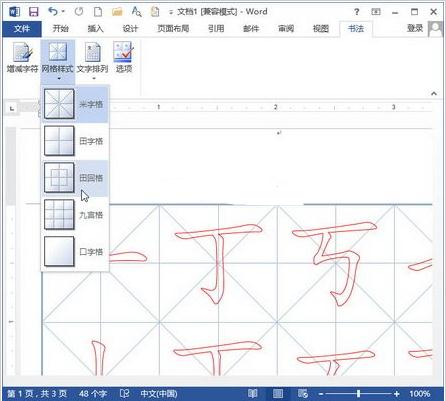Screen dimensions: 446x401
Task: Choose the 口字格 grid style
Action: tap(75, 252)
